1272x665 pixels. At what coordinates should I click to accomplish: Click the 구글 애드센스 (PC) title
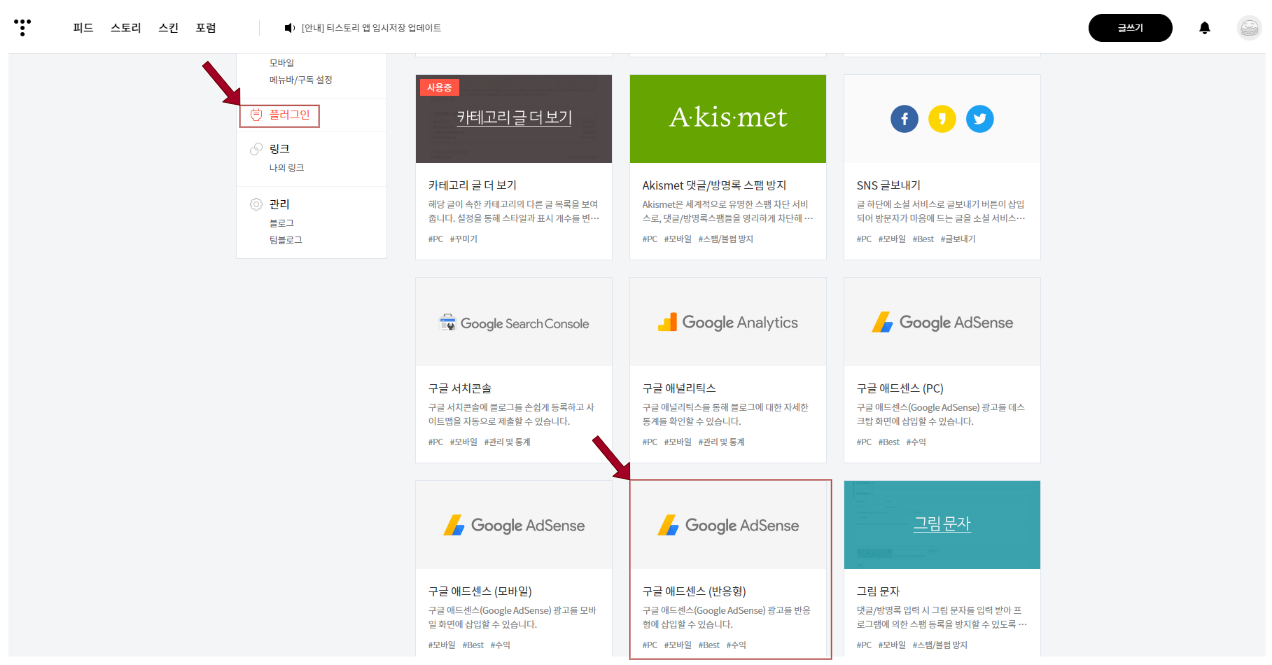900,388
